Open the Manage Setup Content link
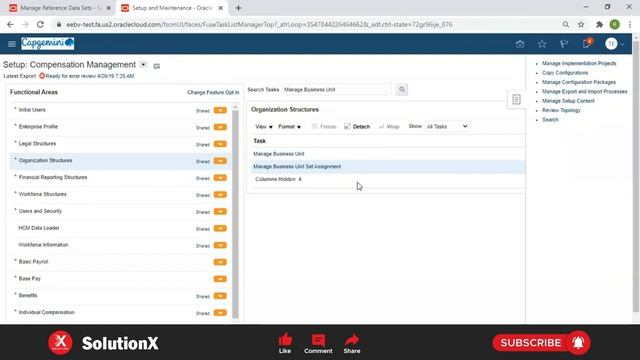 point(568,101)
